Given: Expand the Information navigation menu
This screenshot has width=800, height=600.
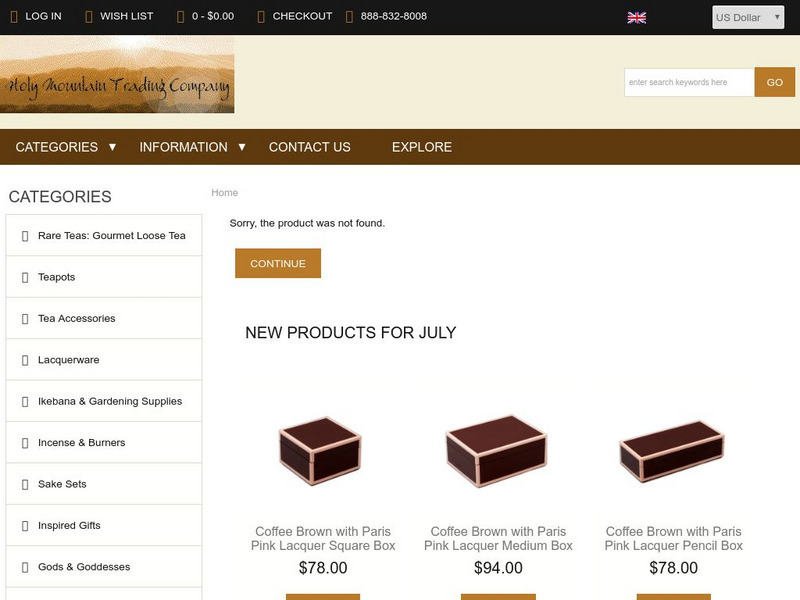Looking at the screenshot, I should tap(192, 147).
